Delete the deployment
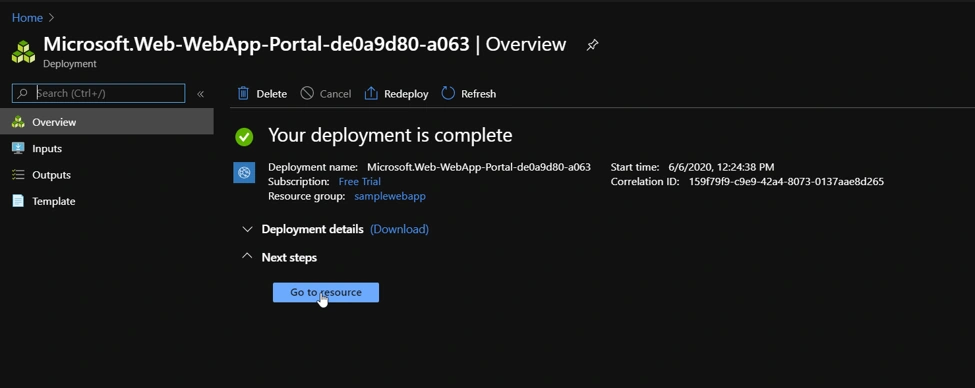 [262, 94]
